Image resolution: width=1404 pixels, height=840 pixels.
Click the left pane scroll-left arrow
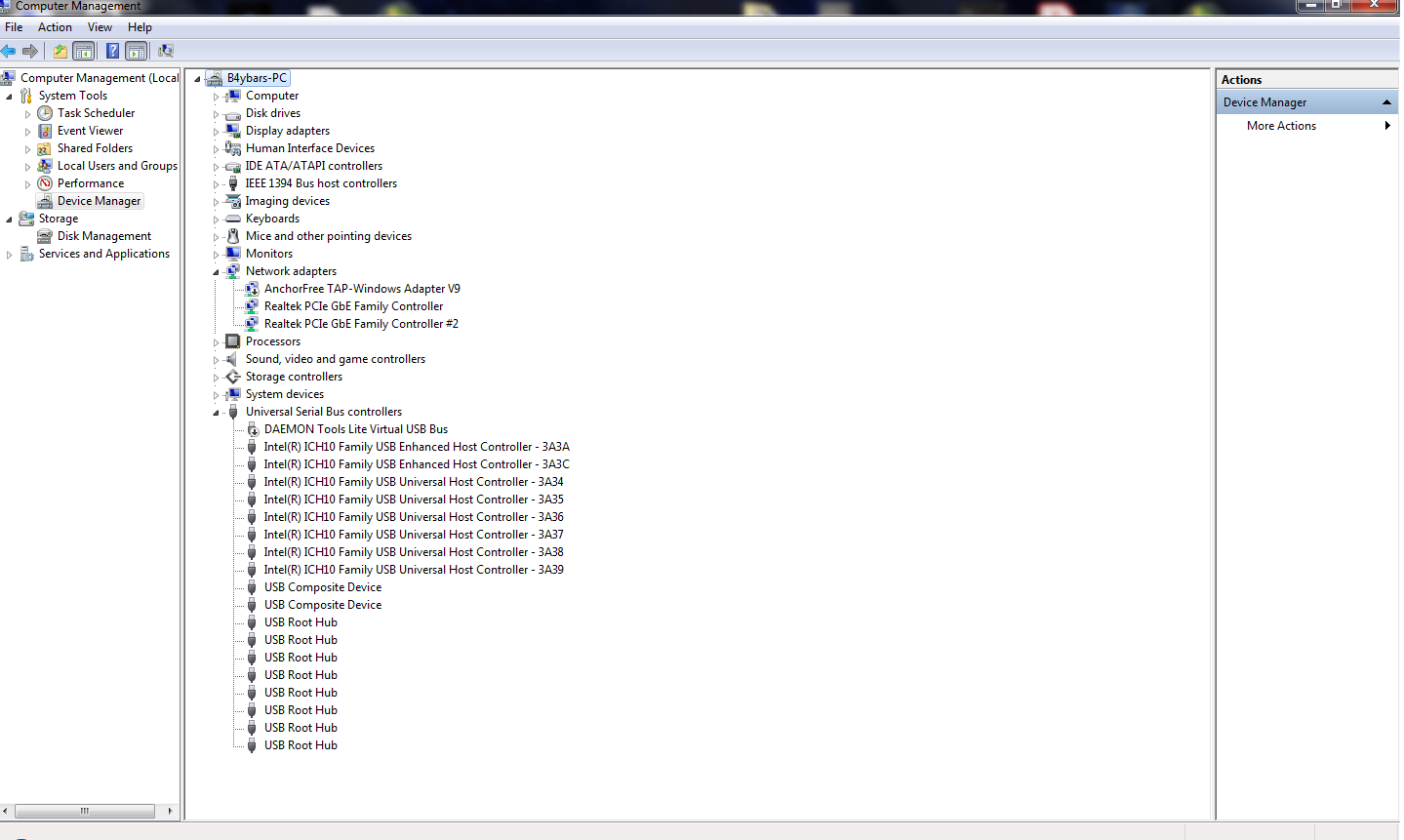(x=6, y=811)
